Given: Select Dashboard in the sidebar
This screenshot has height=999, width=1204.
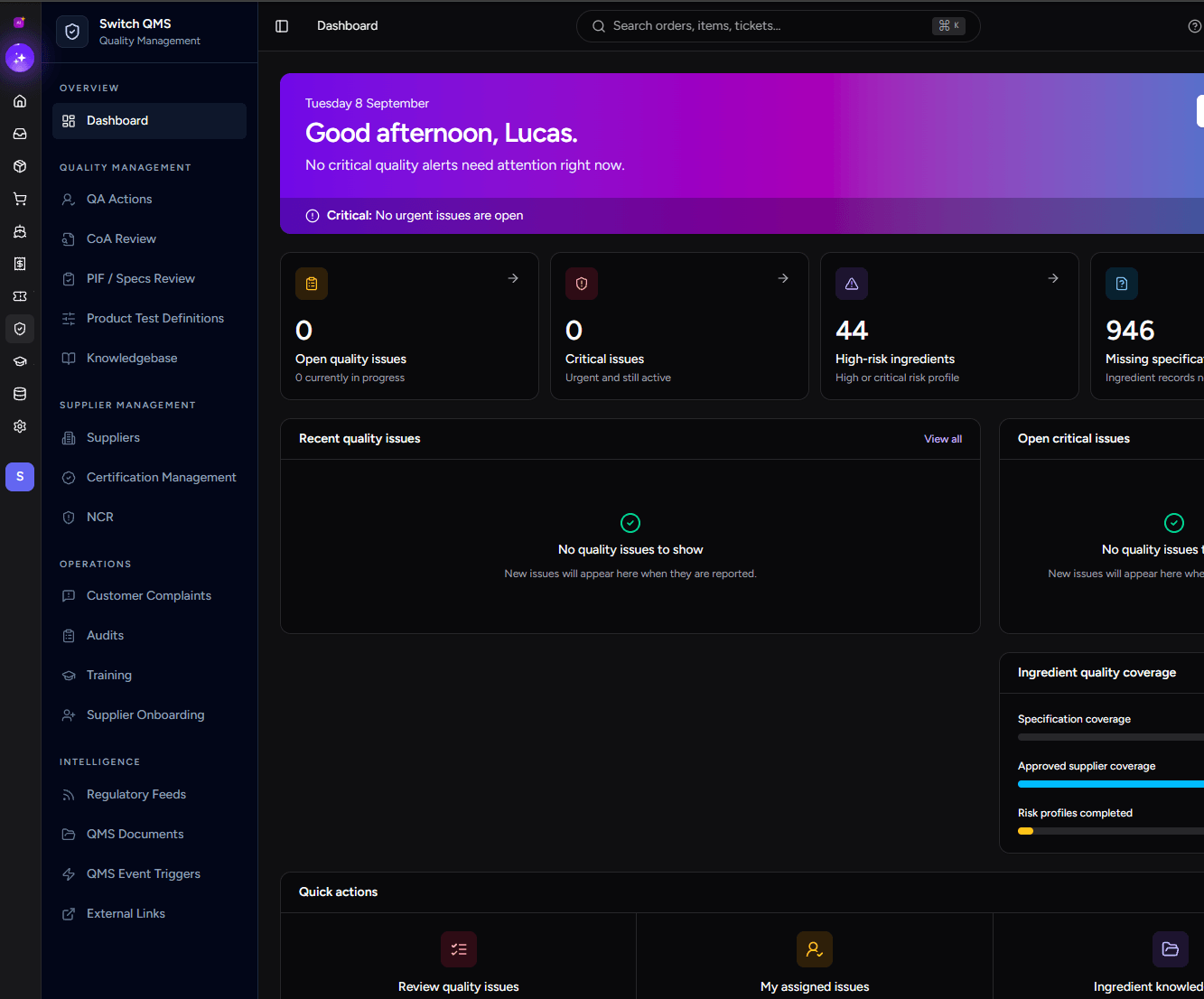Looking at the screenshot, I should (149, 121).
